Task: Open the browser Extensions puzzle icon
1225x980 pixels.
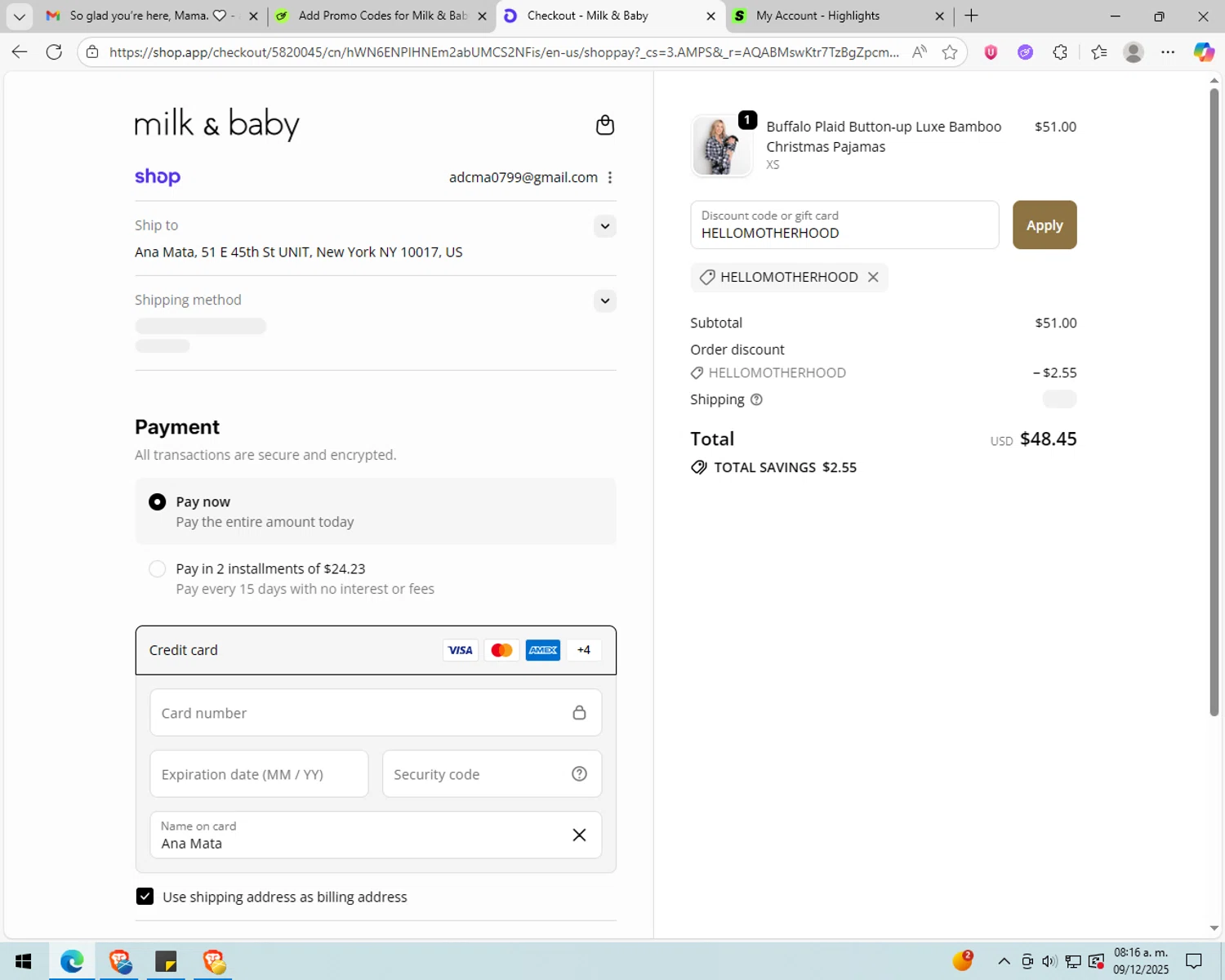Action: [1060, 52]
